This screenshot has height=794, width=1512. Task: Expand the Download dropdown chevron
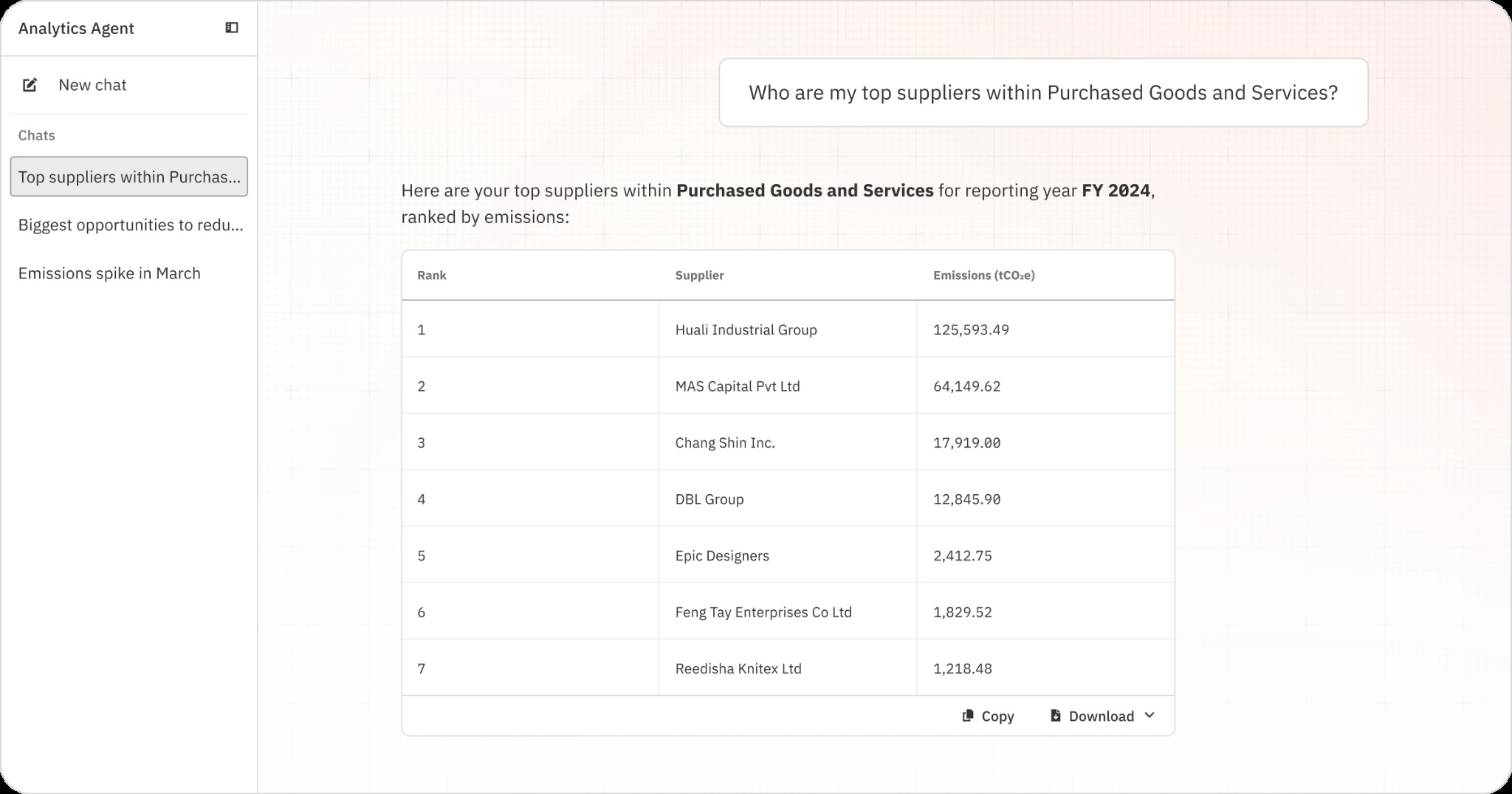pos(1150,715)
